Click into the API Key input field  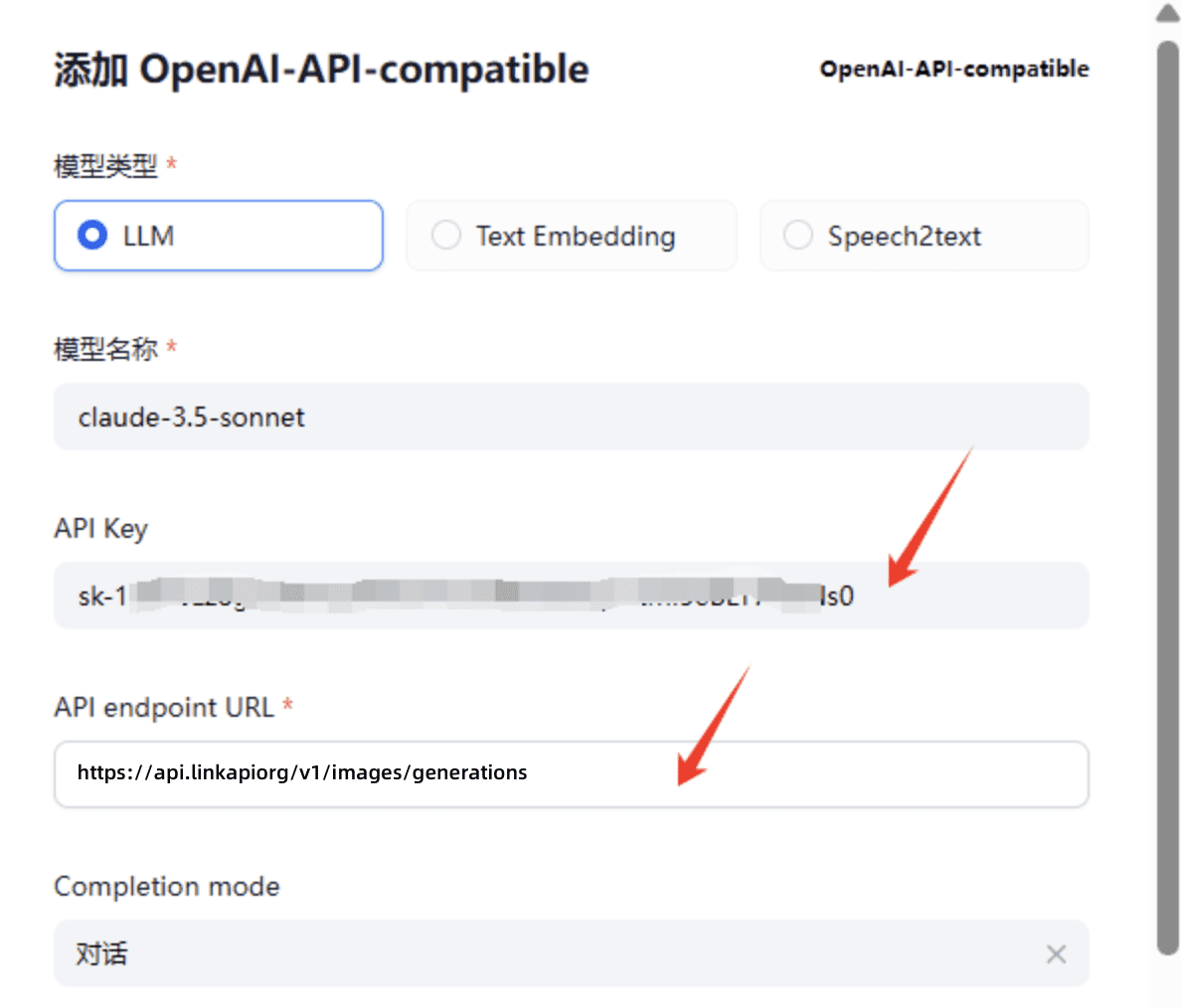pos(571,595)
